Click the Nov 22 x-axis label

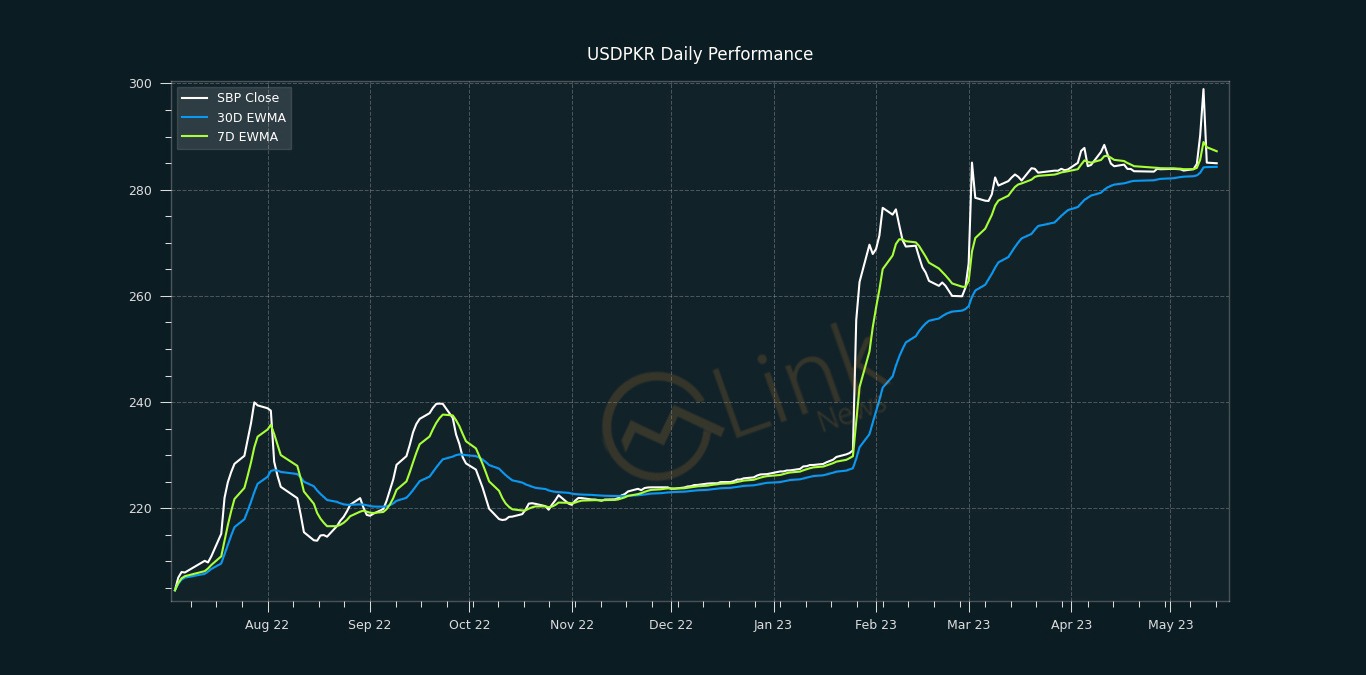(572, 625)
